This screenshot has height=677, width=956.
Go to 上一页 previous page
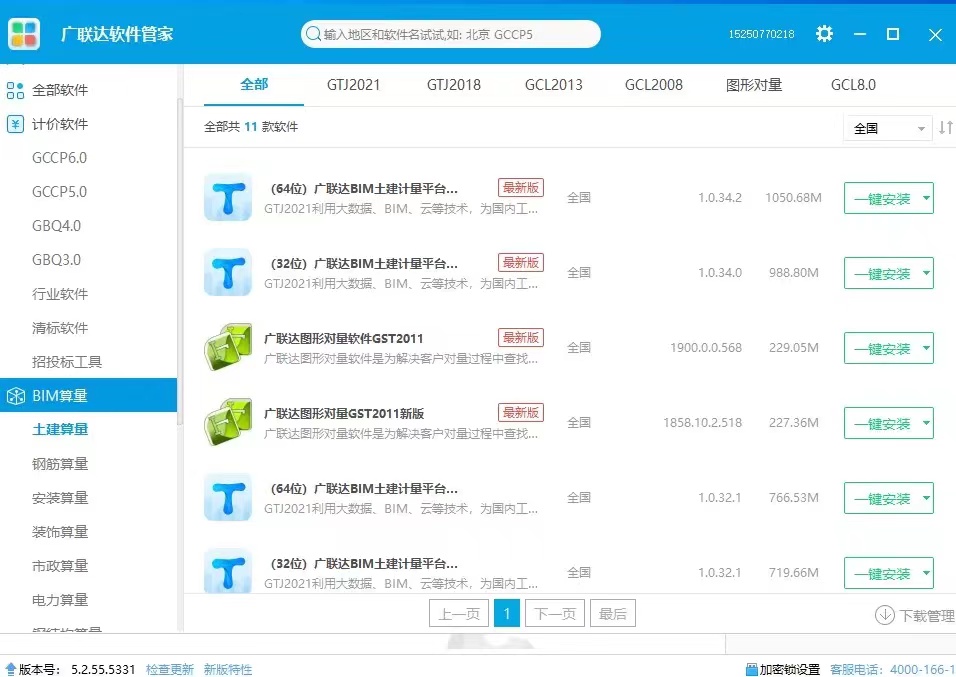coord(459,614)
